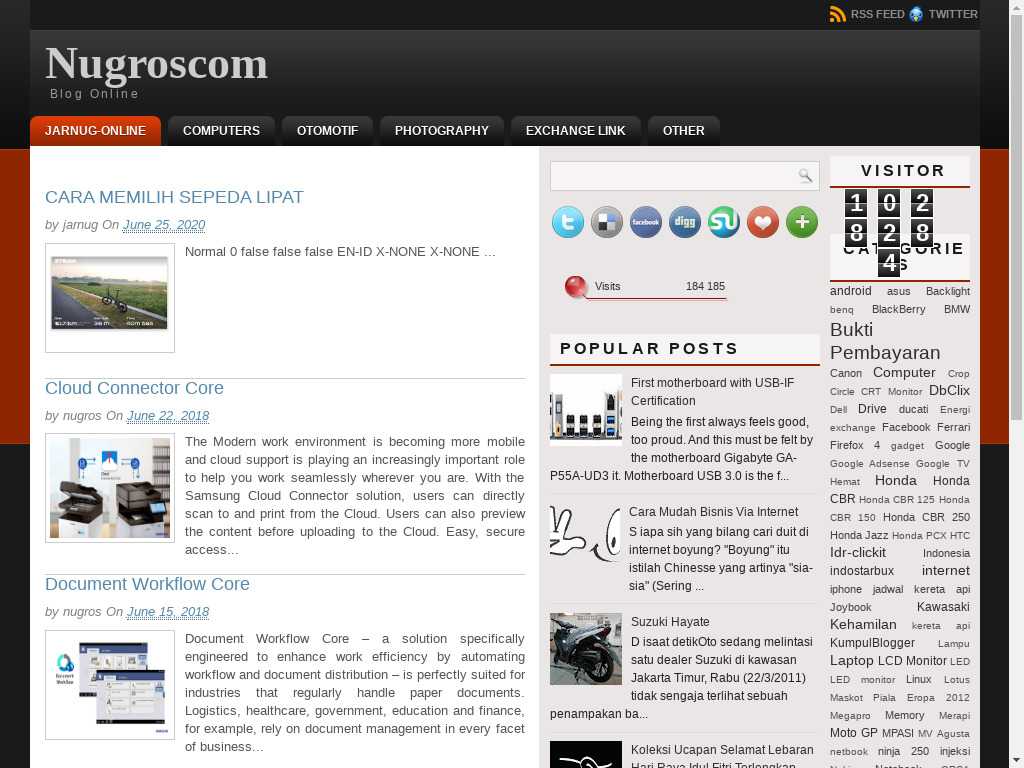Select the 'android' category tag
This screenshot has width=1024, height=768.
coord(850,291)
